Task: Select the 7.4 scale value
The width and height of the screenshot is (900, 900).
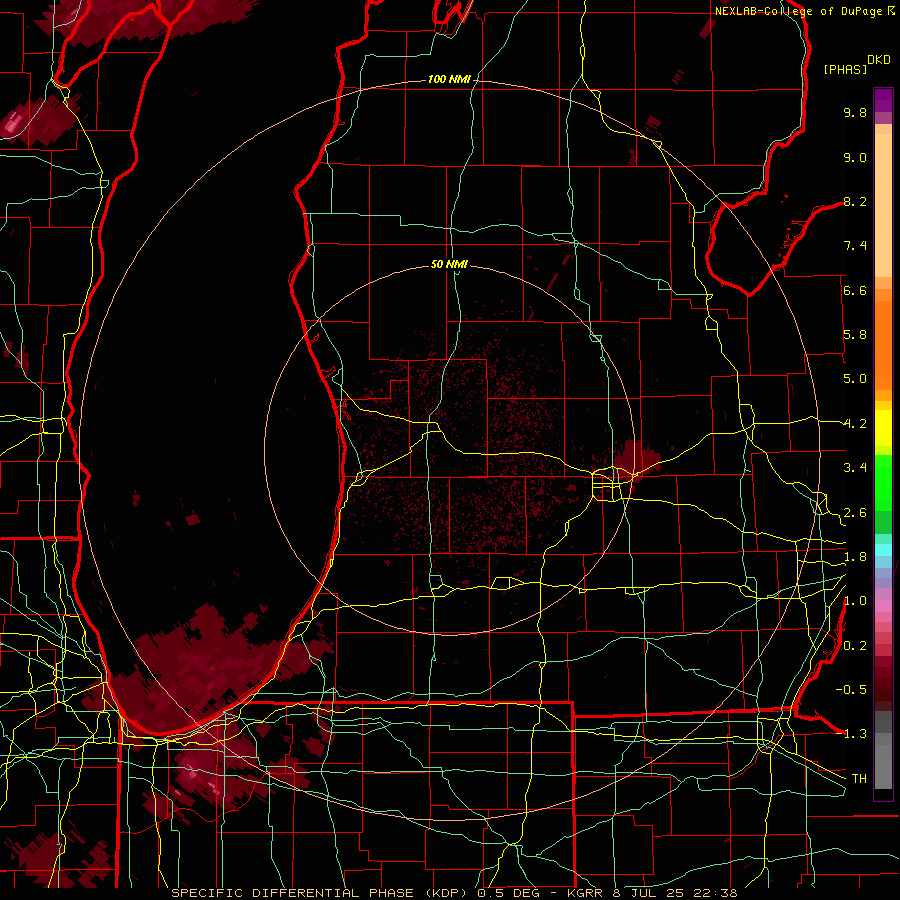Action: tap(855, 246)
